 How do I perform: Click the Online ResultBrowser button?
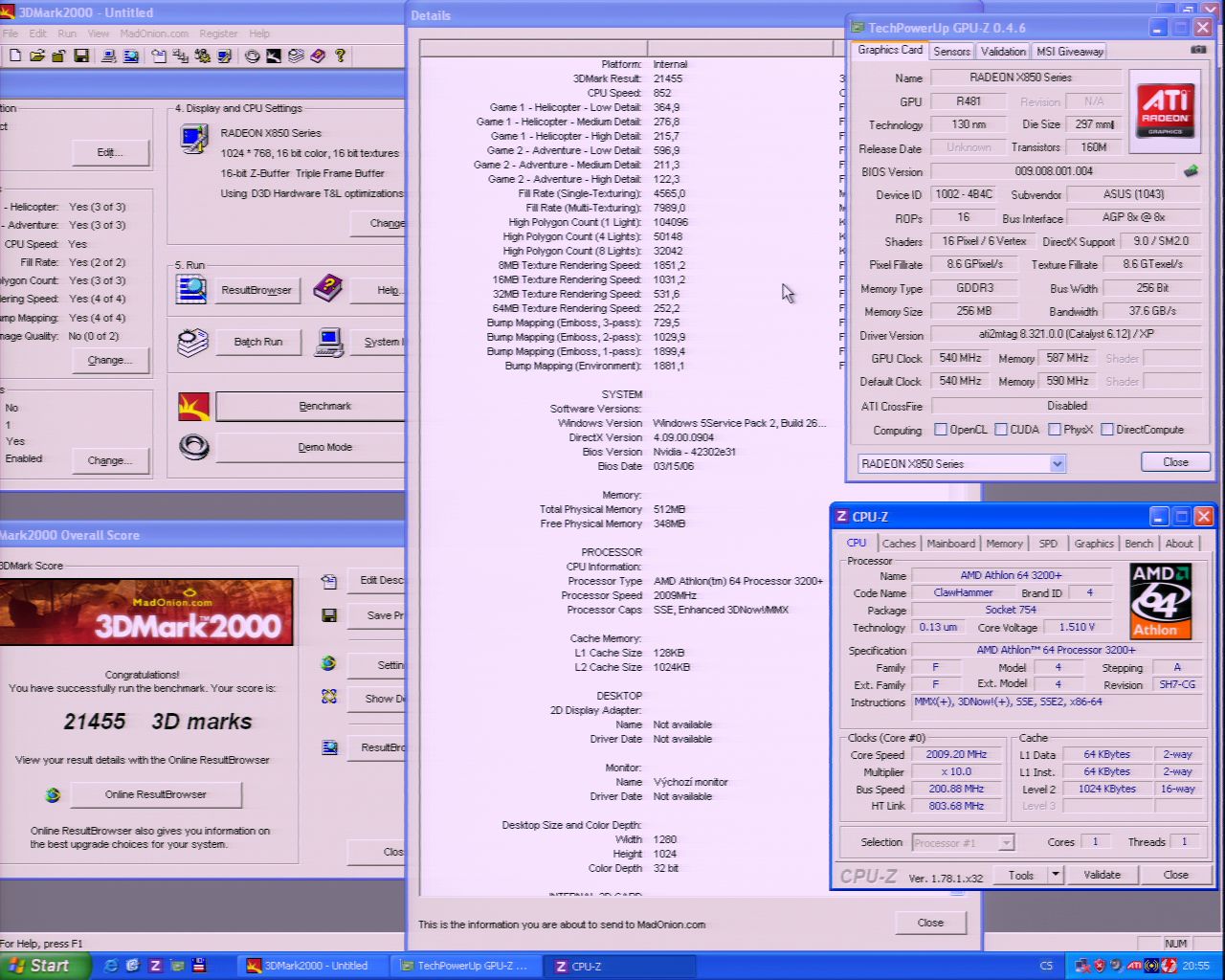(156, 794)
